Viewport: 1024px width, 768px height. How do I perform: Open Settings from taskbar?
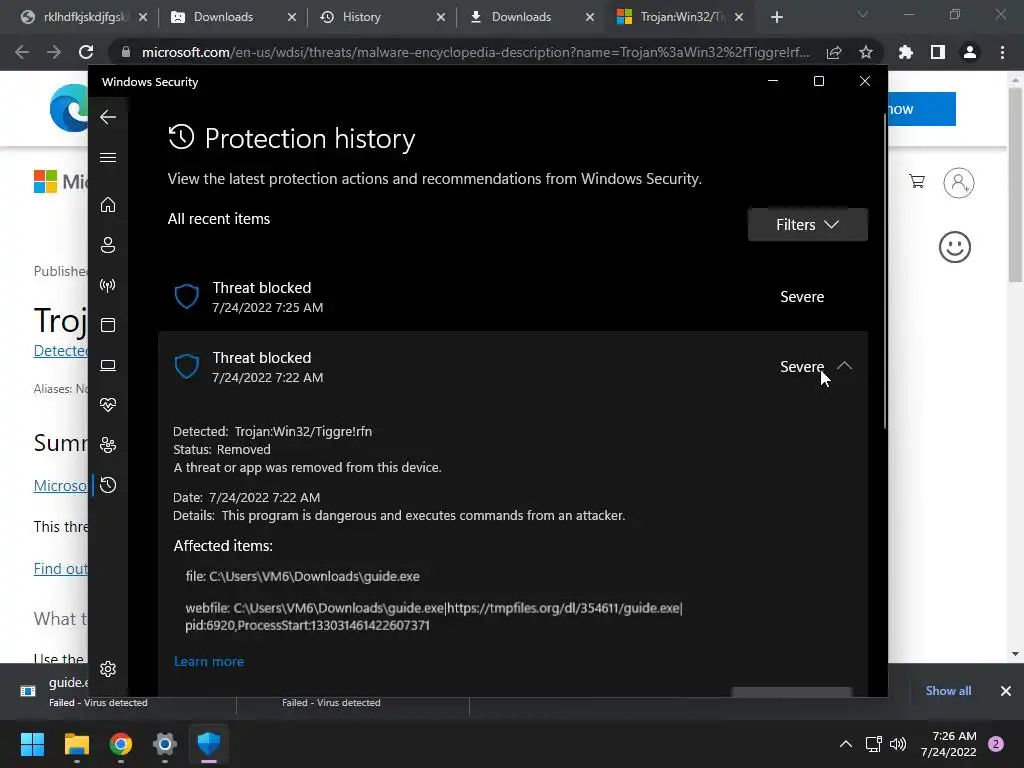click(x=165, y=744)
